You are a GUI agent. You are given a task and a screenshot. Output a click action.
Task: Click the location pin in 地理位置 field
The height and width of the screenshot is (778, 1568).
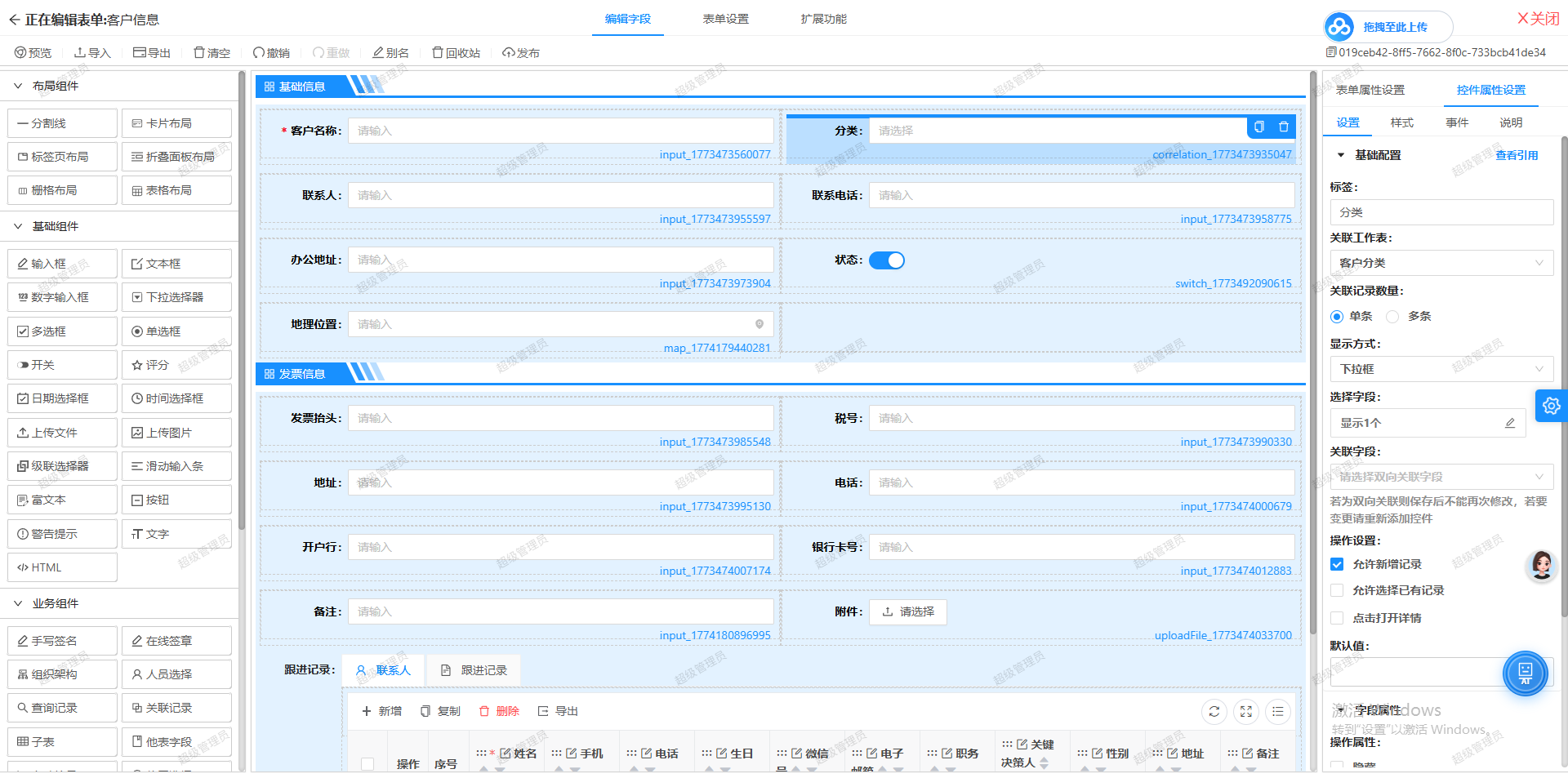(759, 324)
